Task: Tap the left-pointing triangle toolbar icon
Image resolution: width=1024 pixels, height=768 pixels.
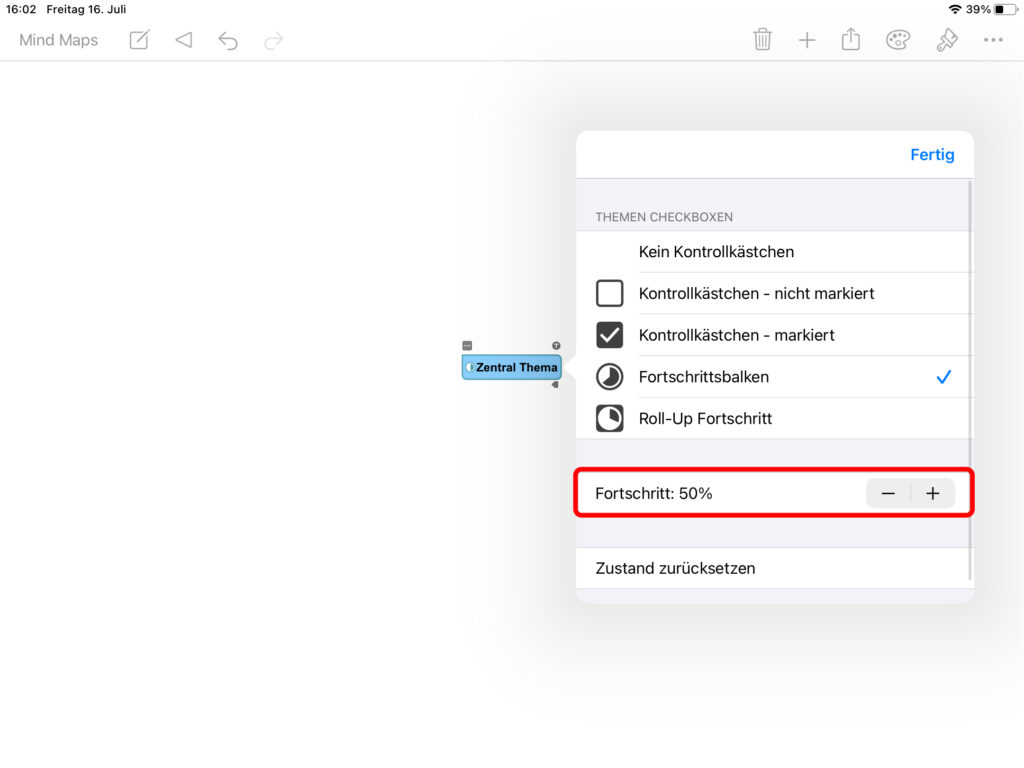Action: click(x=183, y=40)
